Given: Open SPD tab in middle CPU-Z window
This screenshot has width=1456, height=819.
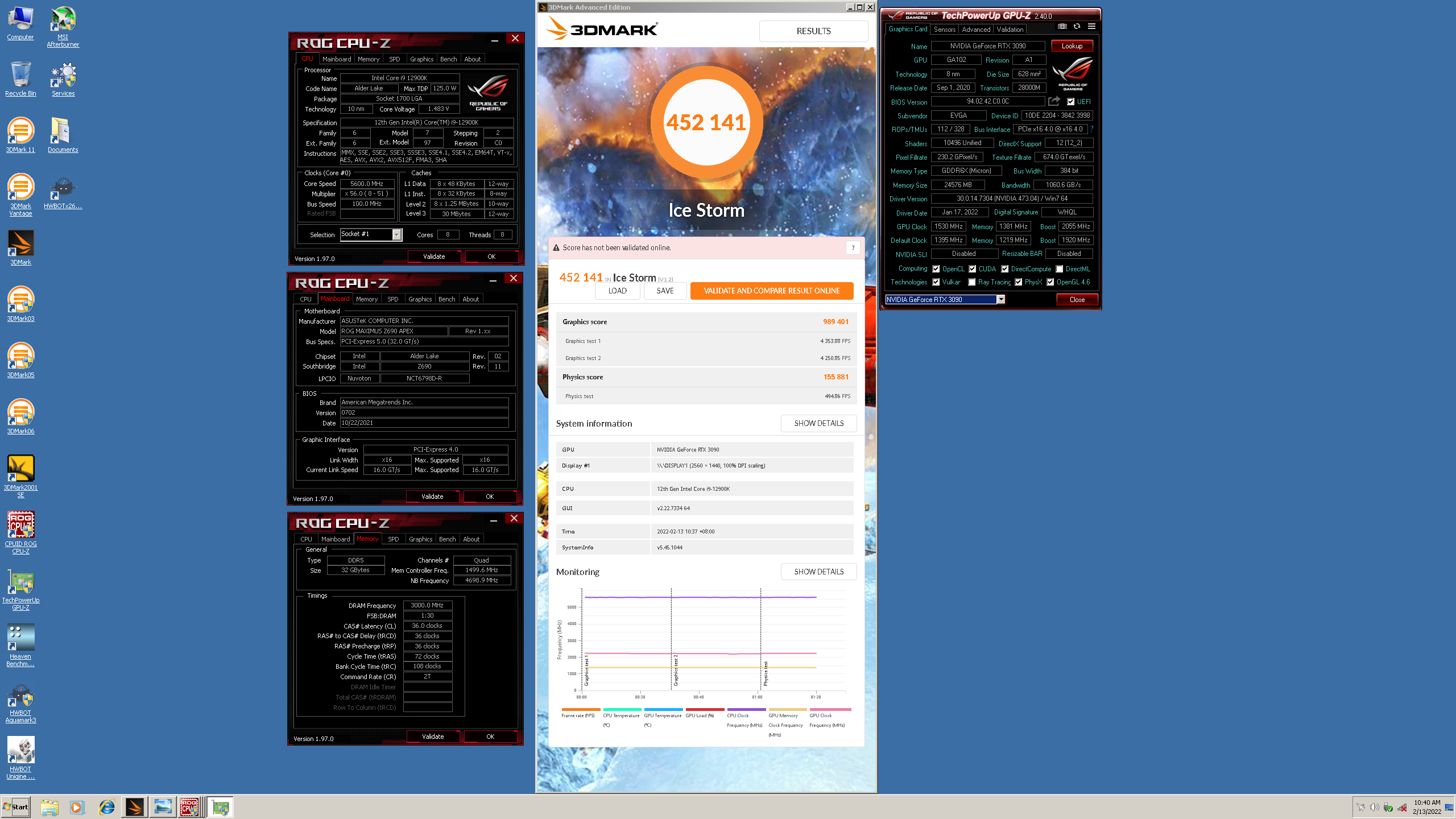Looking at the screenshot, I should coord(393,299).
